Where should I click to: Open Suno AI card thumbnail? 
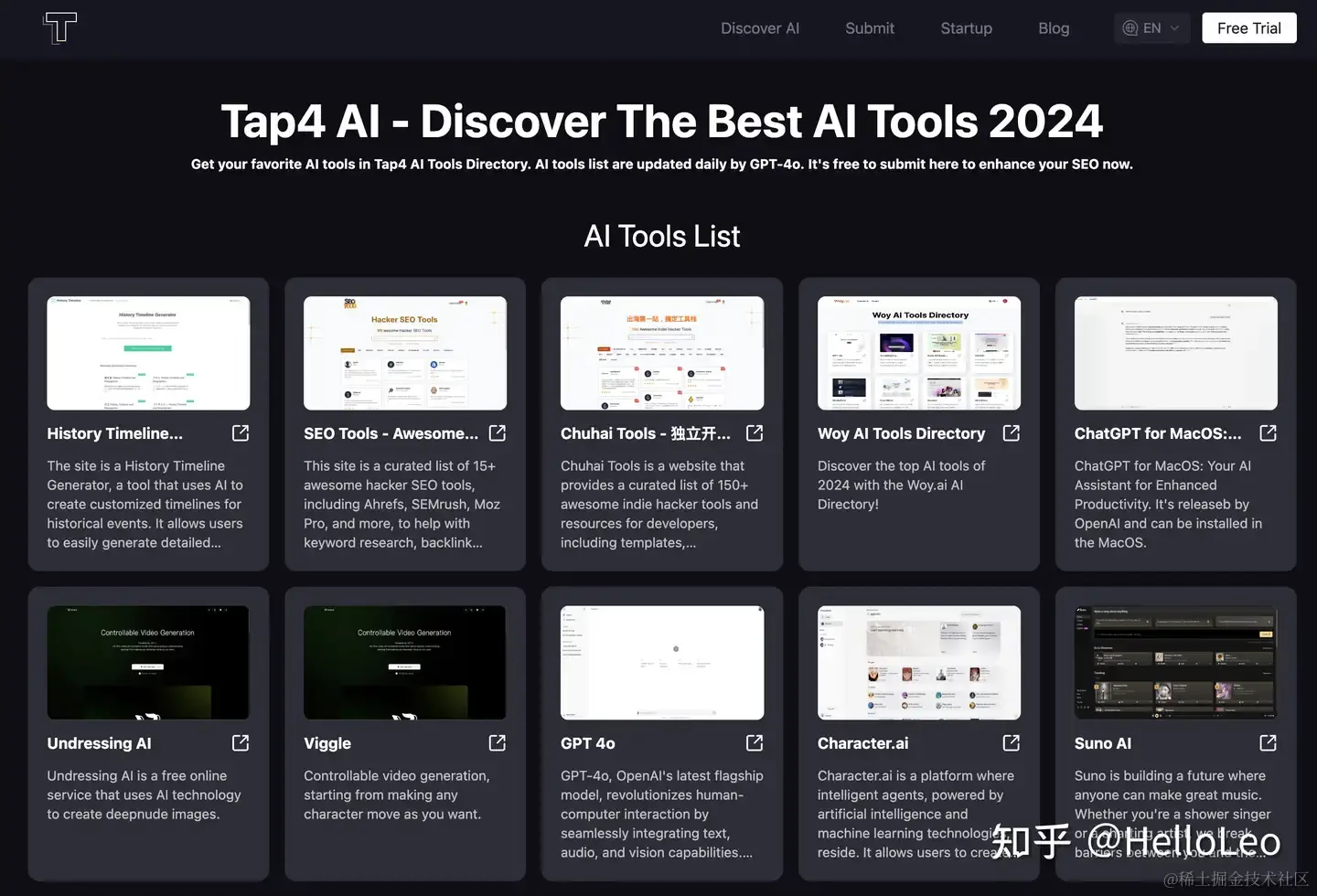point(1176,663)
